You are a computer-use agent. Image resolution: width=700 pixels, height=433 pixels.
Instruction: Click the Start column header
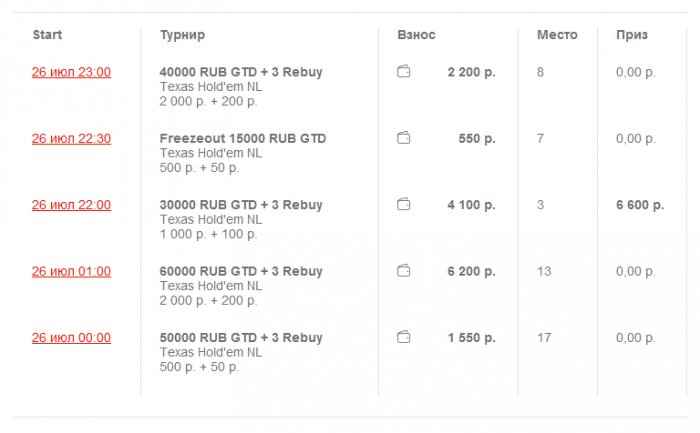(47, 35)
